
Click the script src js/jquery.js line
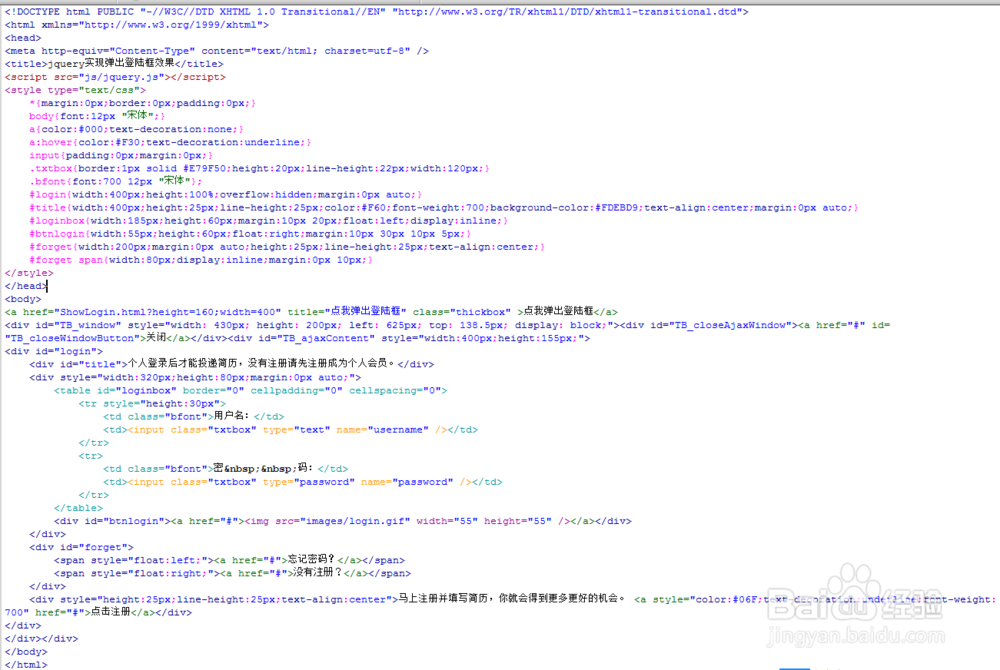coord(115,77)
